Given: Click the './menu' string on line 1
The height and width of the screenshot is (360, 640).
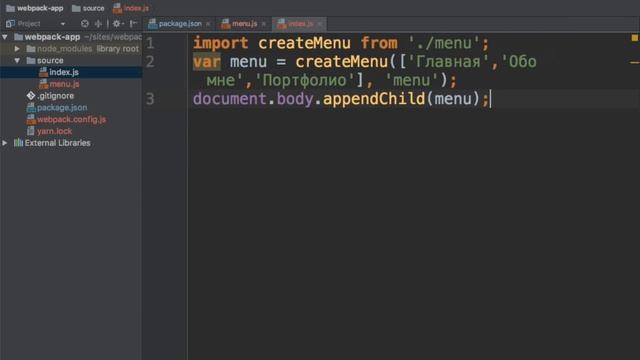Looking at the screenshot, I should pos(444,43).
